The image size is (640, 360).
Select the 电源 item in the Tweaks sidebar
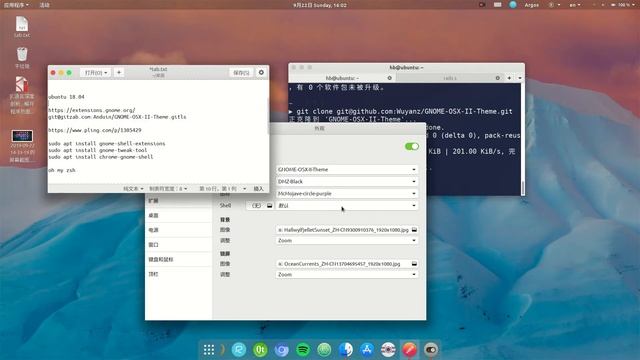tap(178, 230)
